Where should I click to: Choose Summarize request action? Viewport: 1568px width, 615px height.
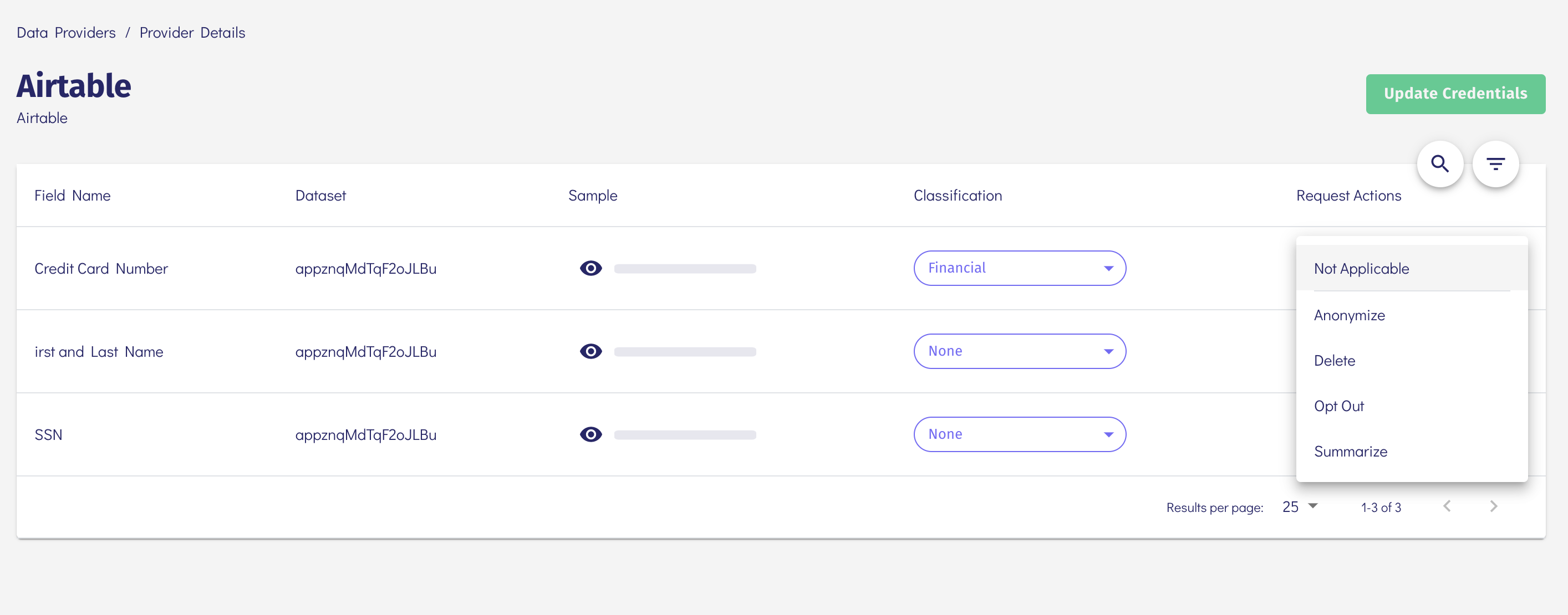[1412, 452]
